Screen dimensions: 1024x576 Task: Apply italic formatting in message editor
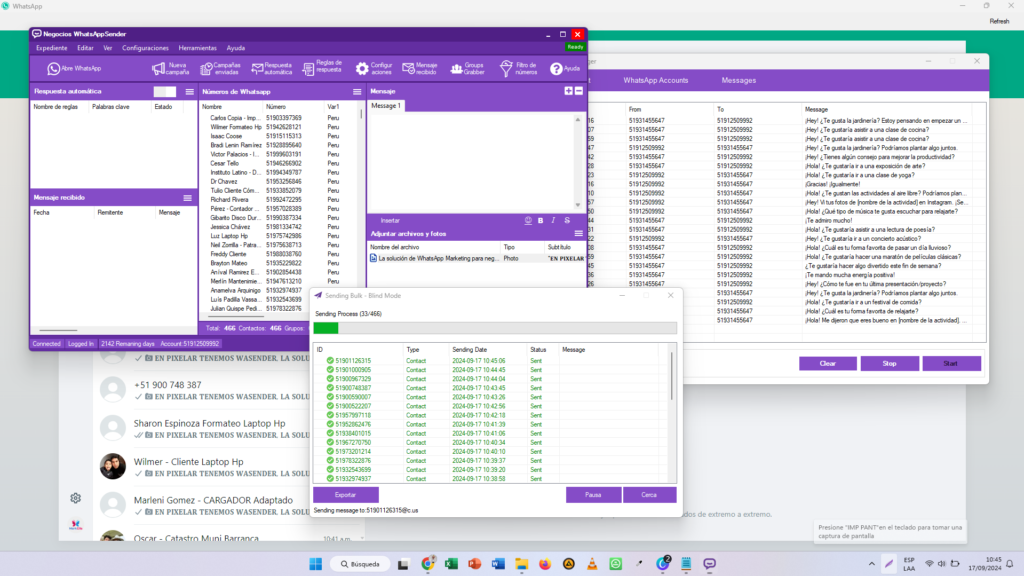554,221
